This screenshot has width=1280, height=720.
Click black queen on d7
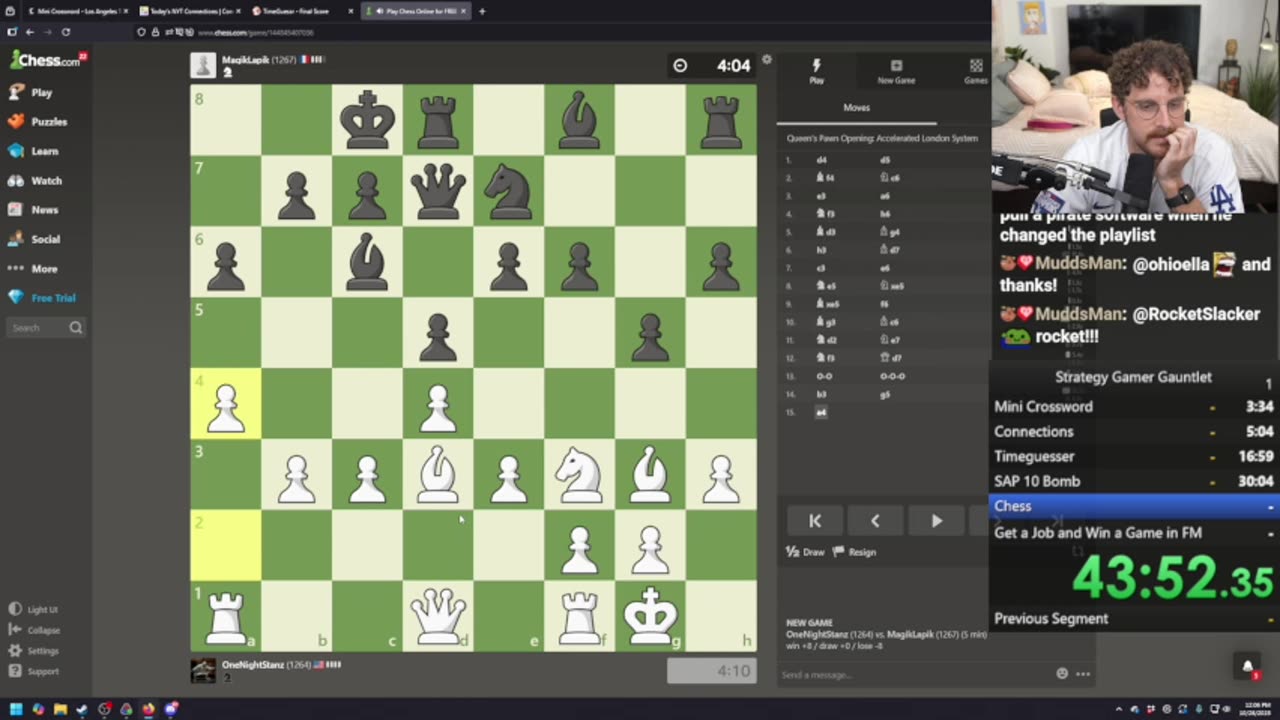click(x=438, y=192)
